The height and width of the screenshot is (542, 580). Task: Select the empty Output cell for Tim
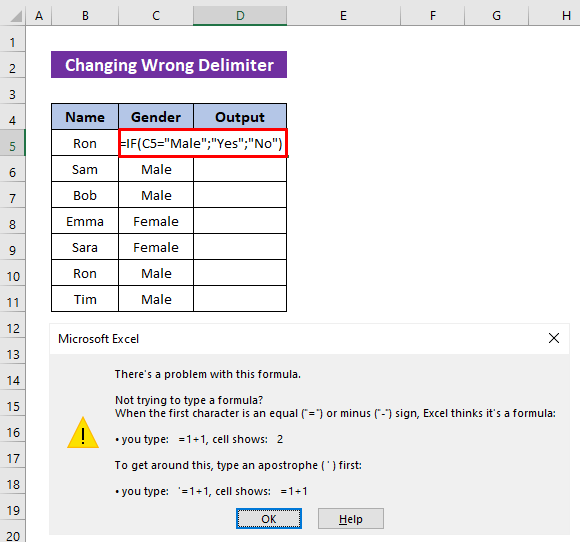[x=240, y=299]
